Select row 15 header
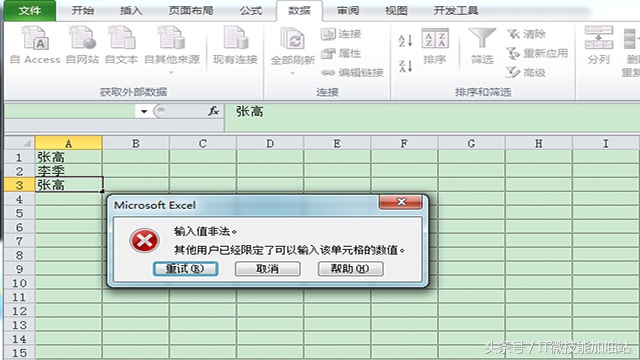Image resolution: width=640 pixels, height=360 pixels. (19, 353)
